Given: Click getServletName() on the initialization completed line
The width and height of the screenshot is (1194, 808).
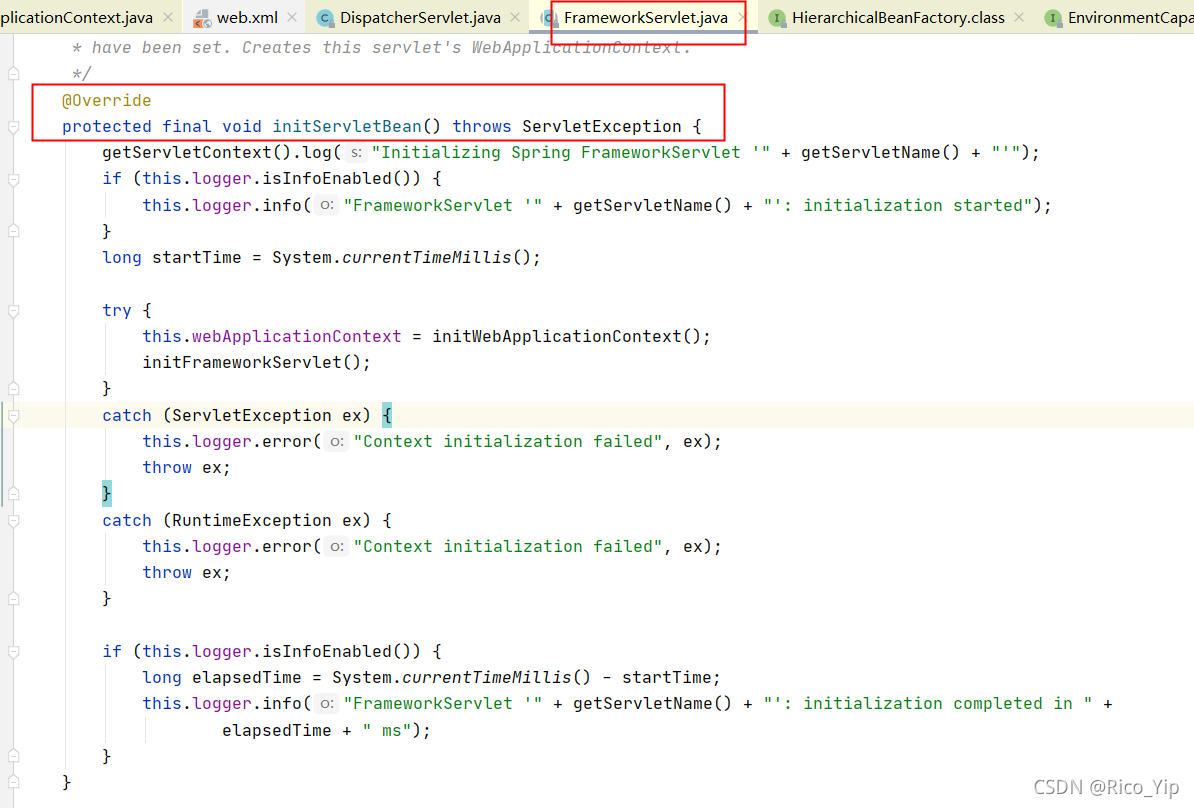Looking at the screenshot, I should 652,704.
